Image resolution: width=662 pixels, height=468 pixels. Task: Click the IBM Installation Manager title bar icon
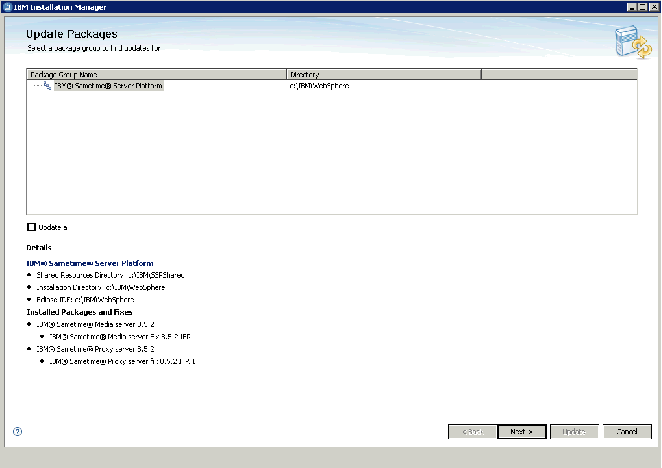[7, 6]
